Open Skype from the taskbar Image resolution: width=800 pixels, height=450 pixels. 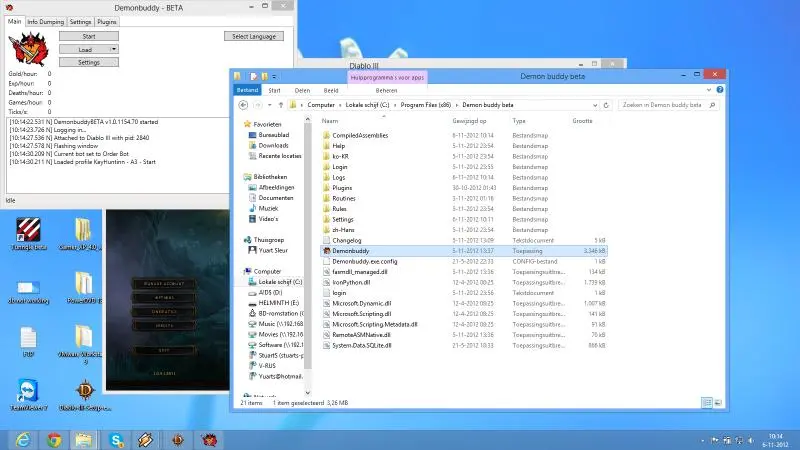pyautogui.click(x=116, y=438)
